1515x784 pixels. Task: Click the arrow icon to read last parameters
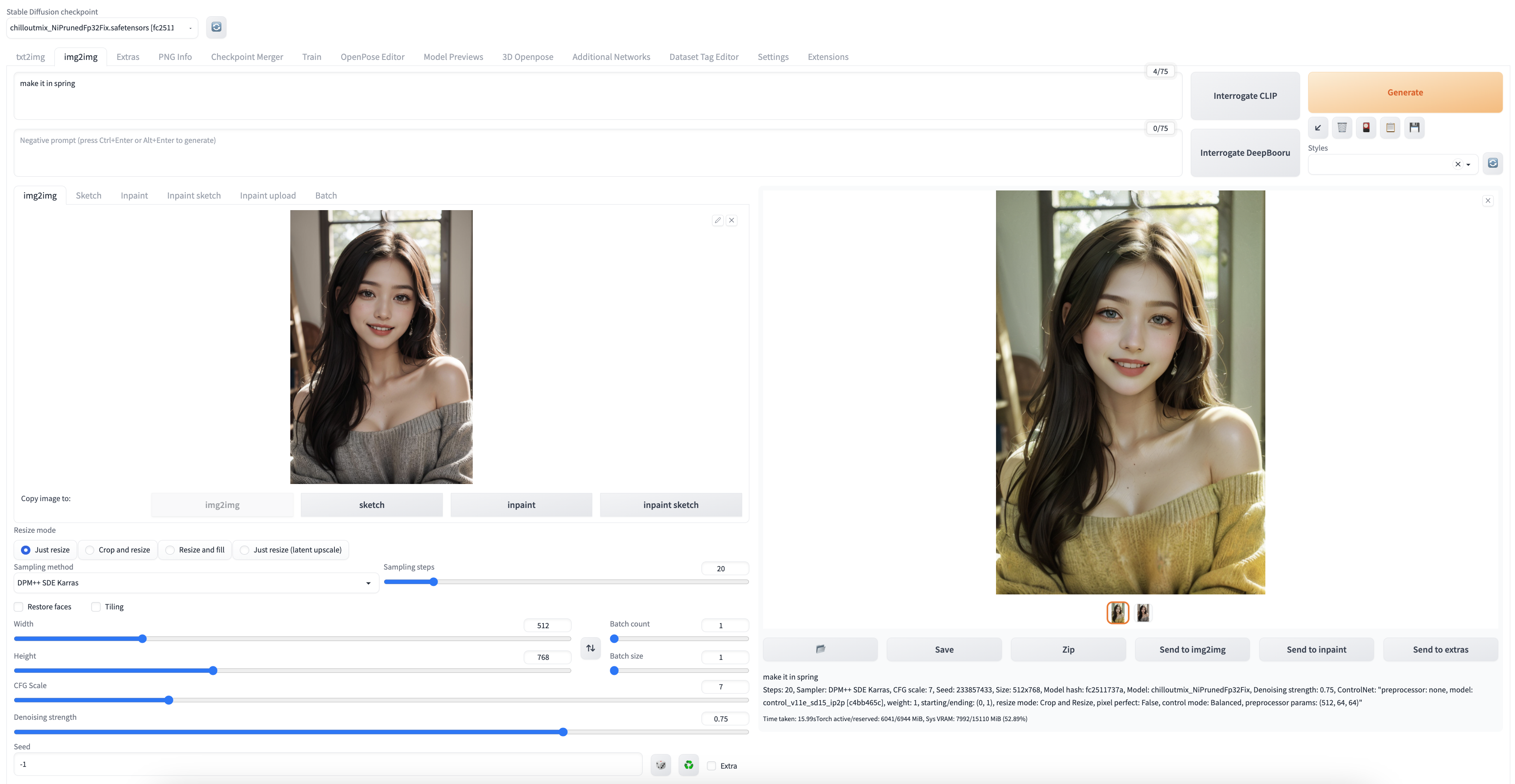pyautogui.click(x=1318, y=128)
